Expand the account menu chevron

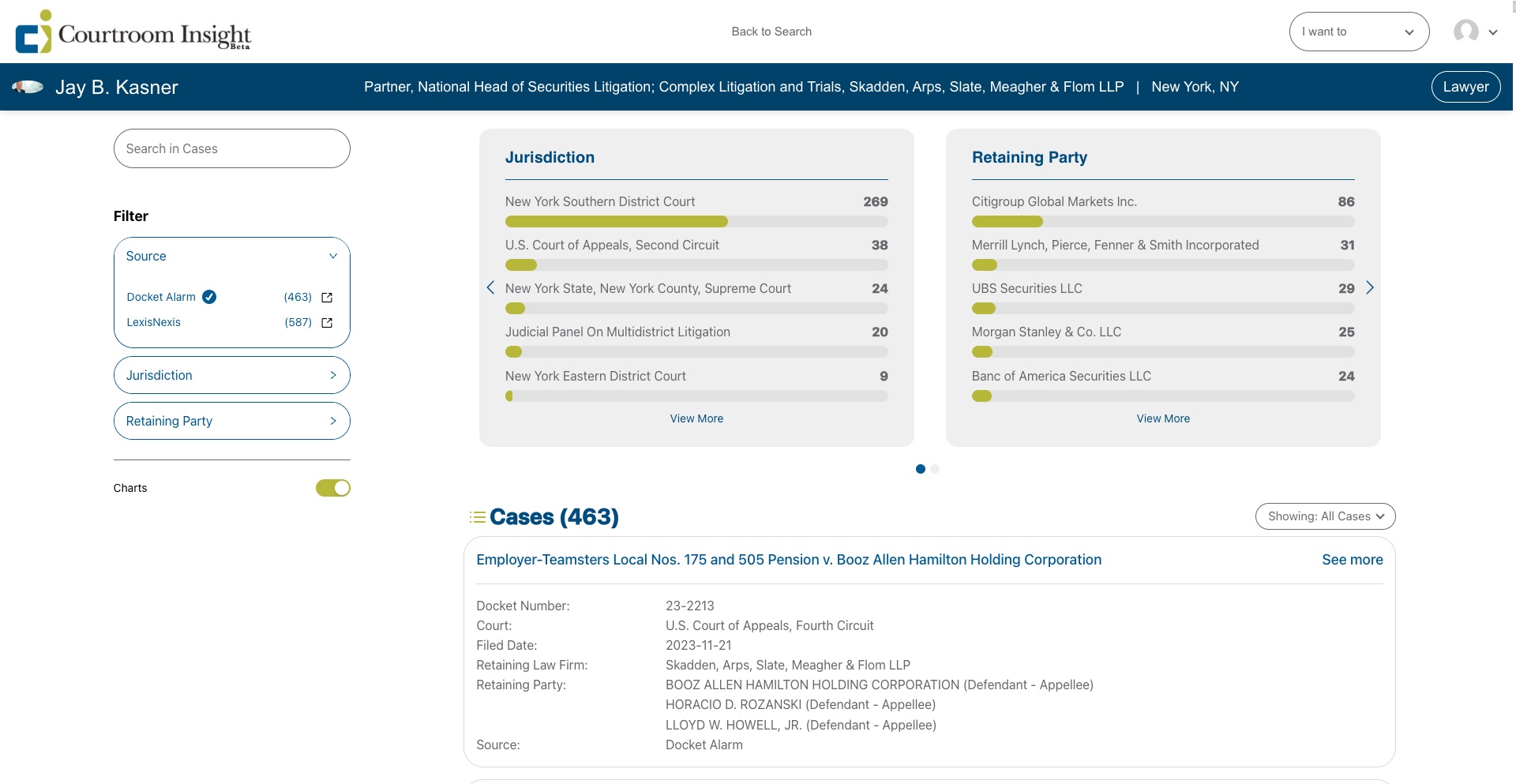1493,32
